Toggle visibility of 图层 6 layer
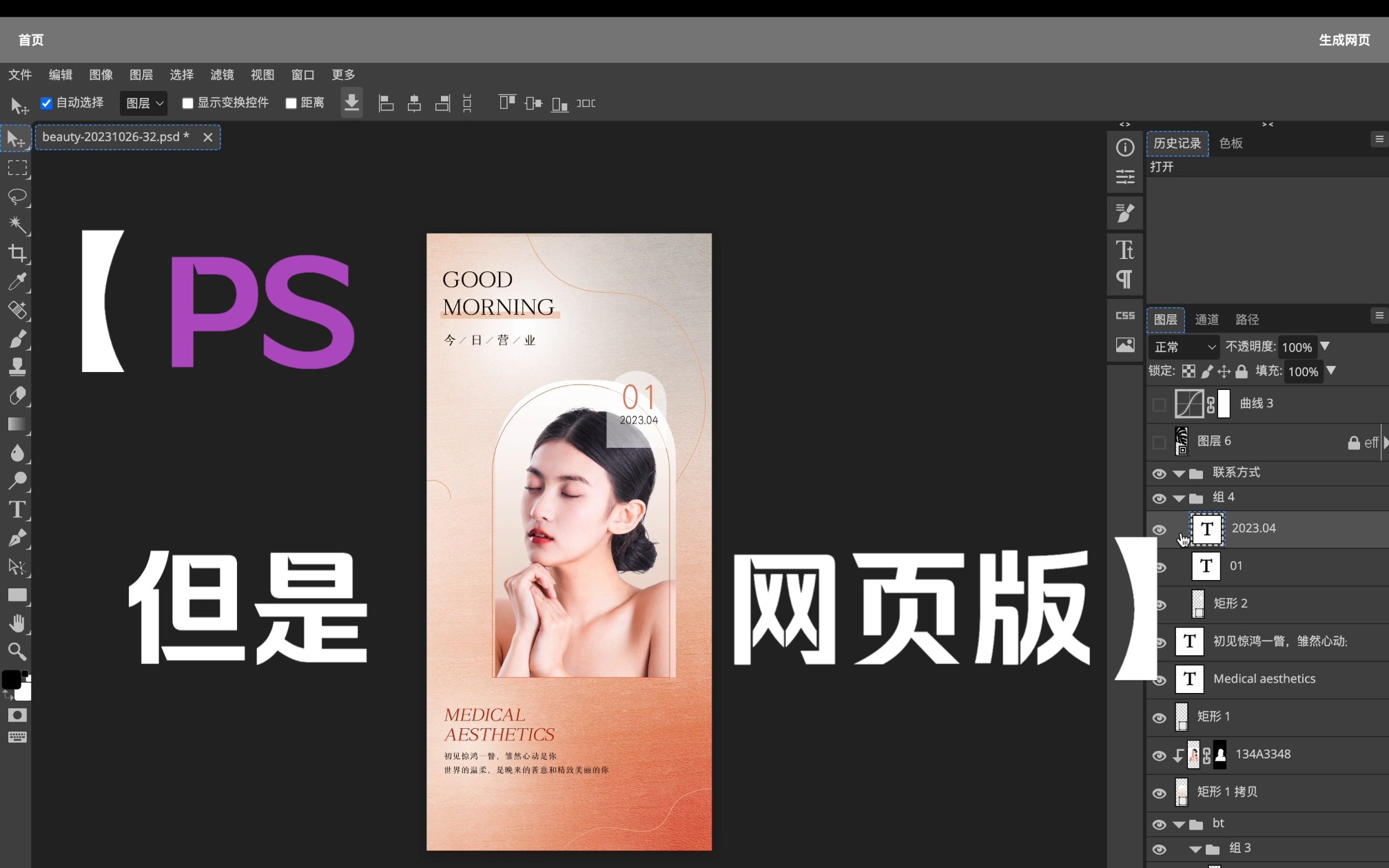The image size is (1389, 868). coord(1158,441)
